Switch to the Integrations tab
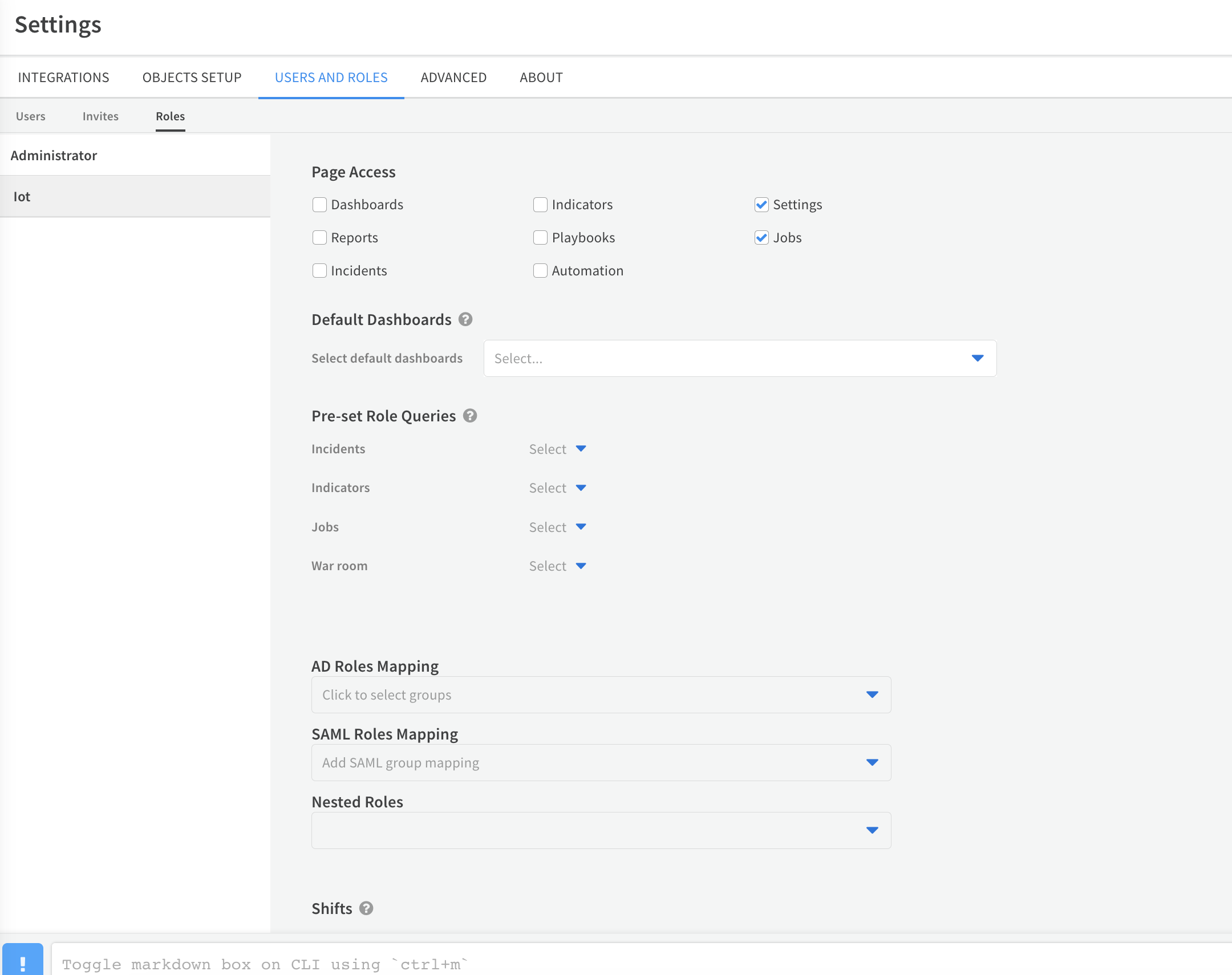Viewport: 1232px width, 975px height. (63, 78)
